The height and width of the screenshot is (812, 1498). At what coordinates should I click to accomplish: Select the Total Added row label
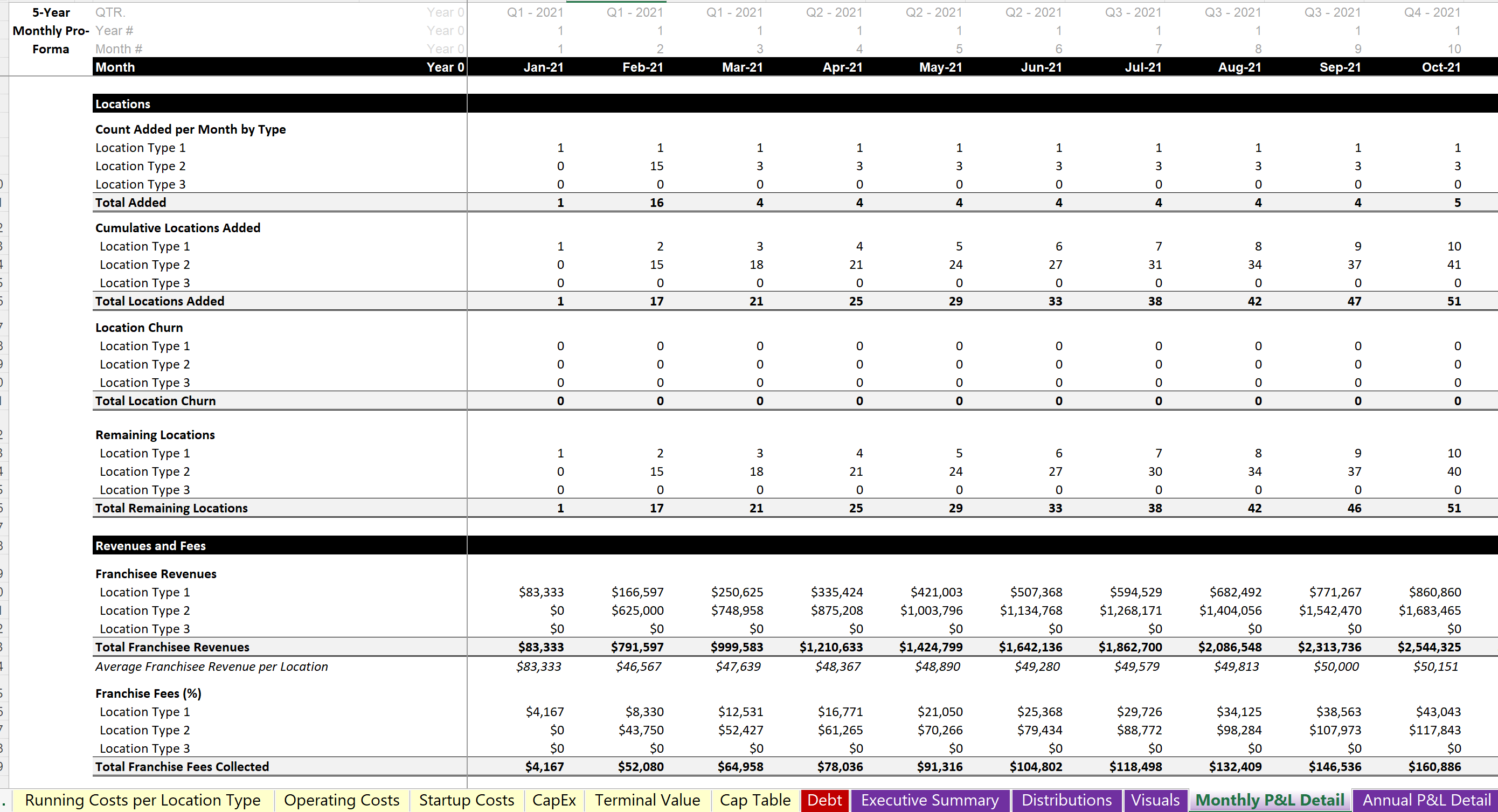[131, 203]
